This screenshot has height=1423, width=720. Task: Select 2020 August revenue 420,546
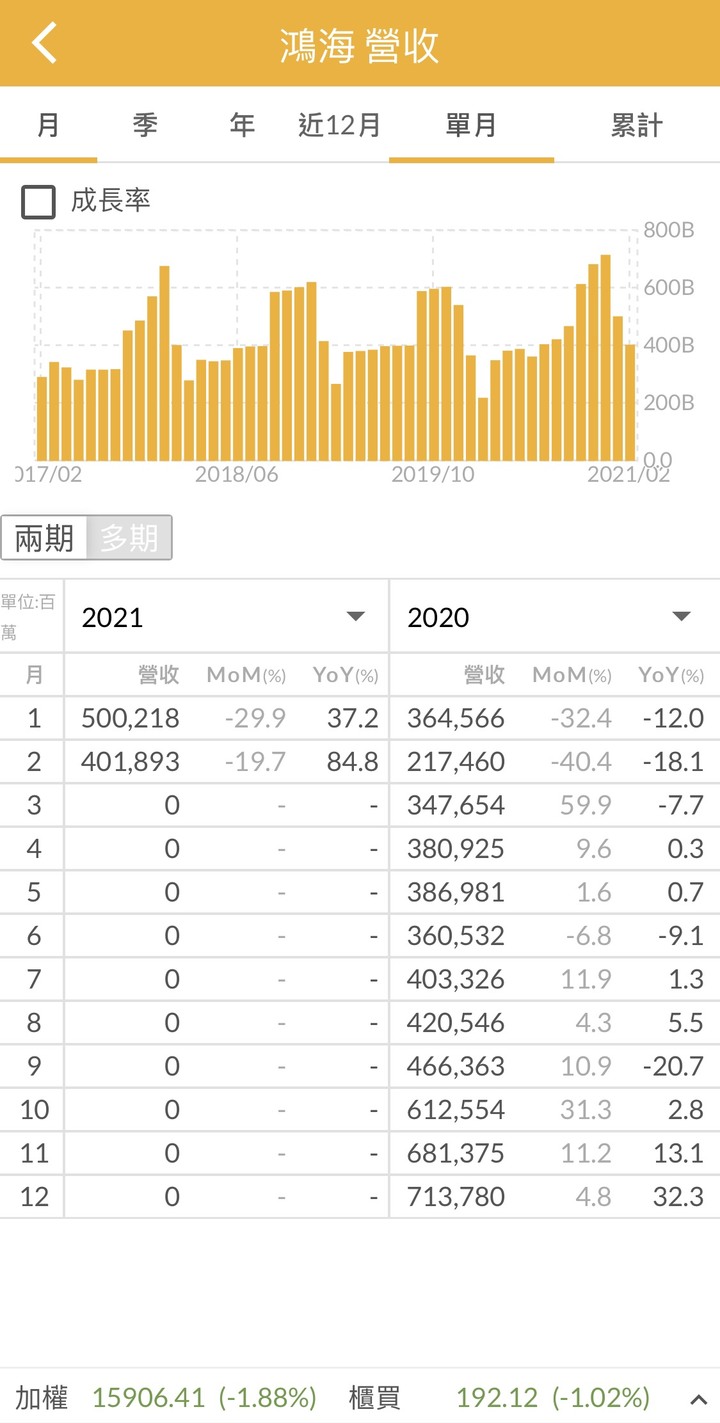[x=456, y=1023]
